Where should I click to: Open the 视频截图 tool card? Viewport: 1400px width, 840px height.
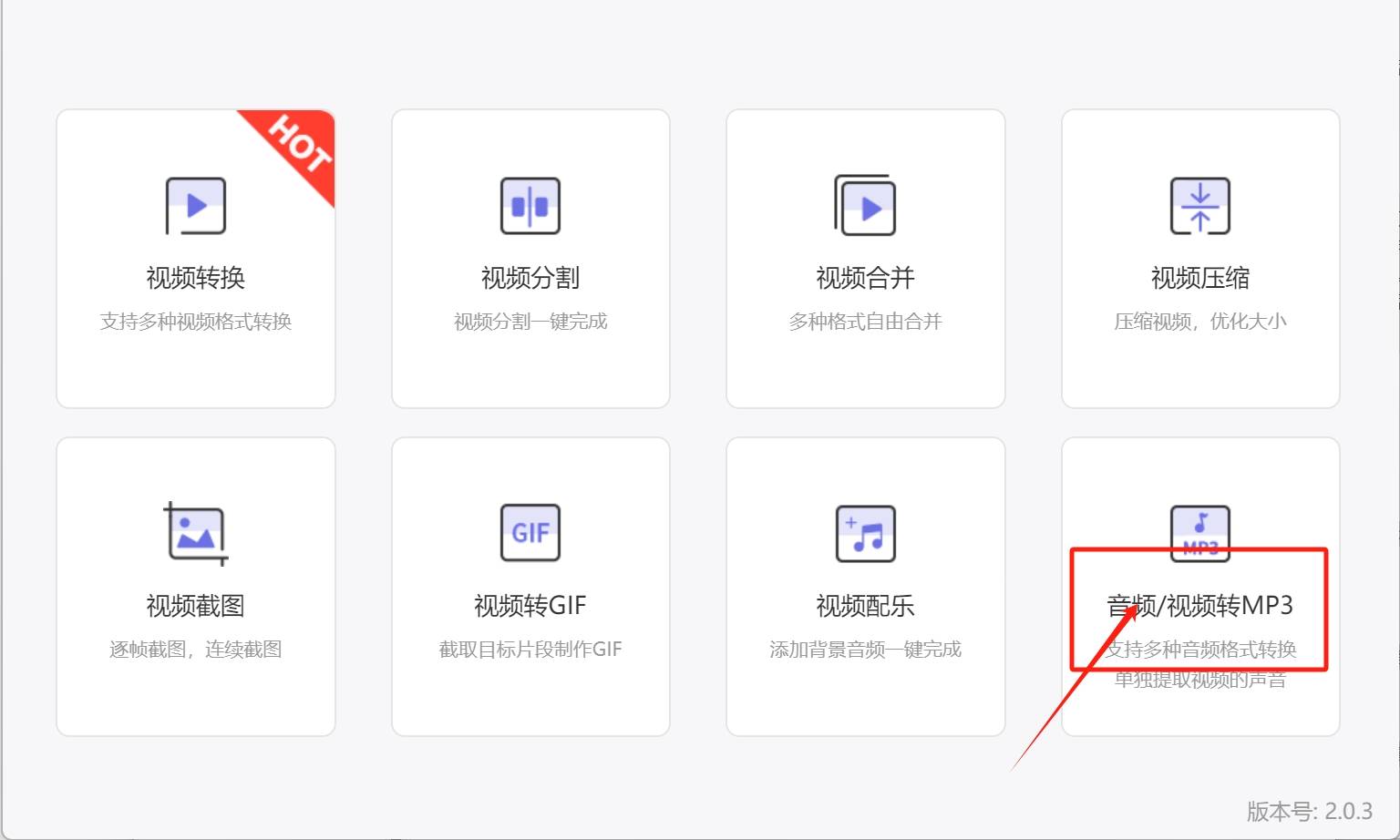click(196, 587)
